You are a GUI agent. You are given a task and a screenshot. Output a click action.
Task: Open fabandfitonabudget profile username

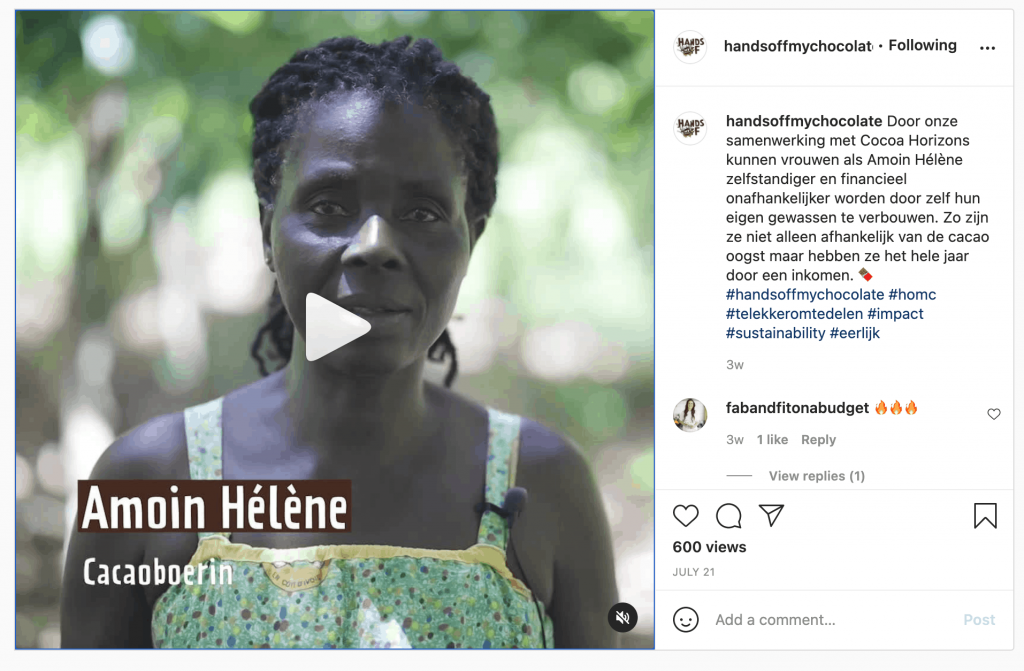click(797, 408)
